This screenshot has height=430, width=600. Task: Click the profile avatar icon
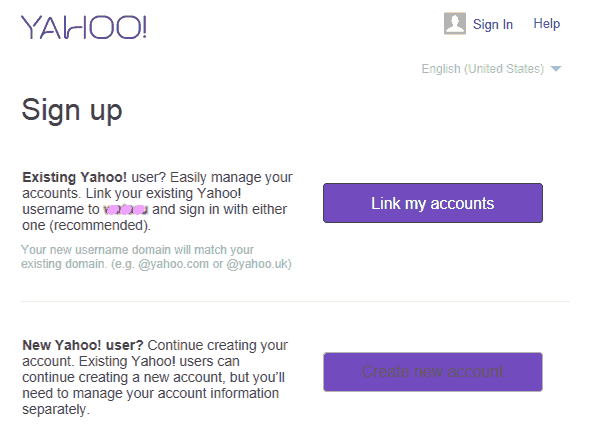coord(455,24)
